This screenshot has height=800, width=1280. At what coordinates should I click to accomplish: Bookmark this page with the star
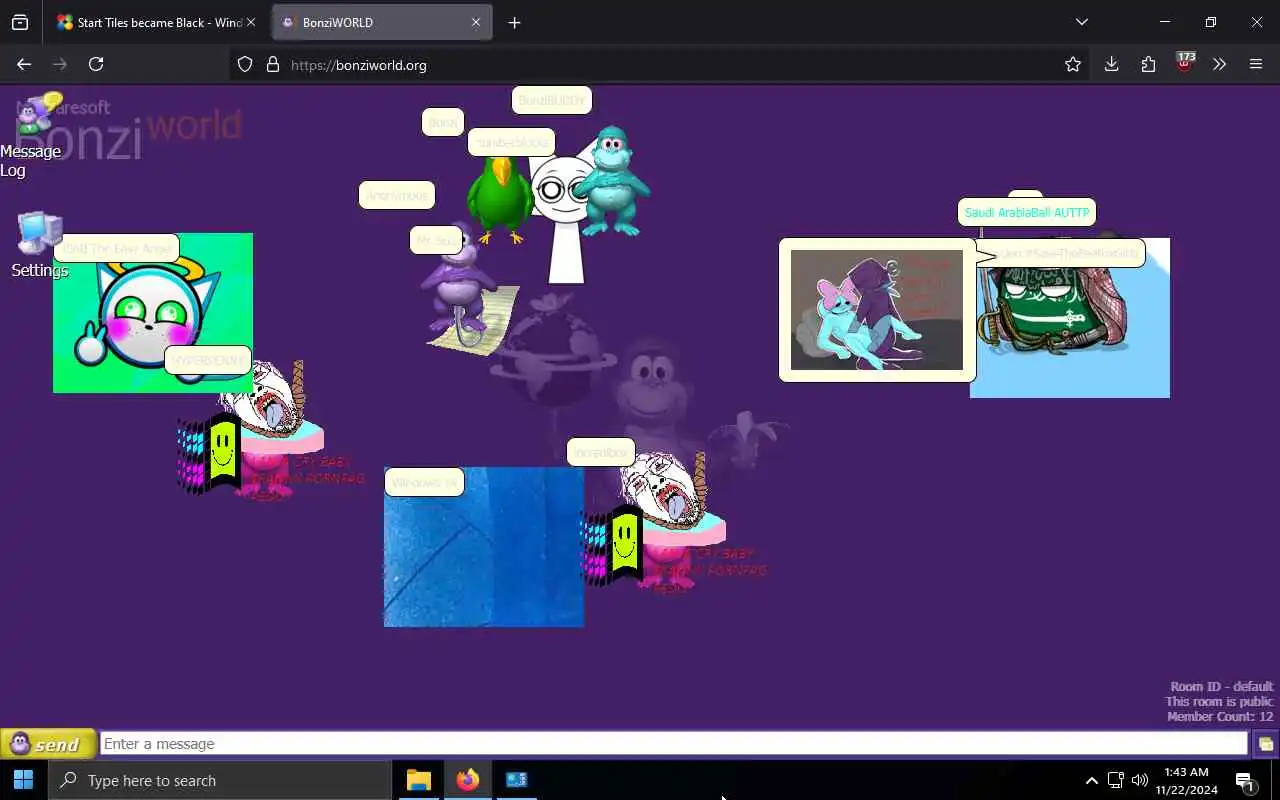(x=1073, y=64)
